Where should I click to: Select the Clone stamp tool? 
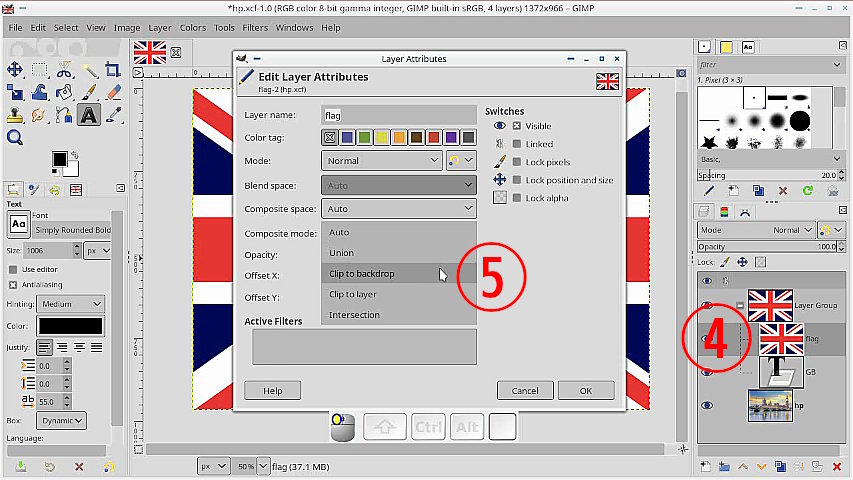coord(15,115)
